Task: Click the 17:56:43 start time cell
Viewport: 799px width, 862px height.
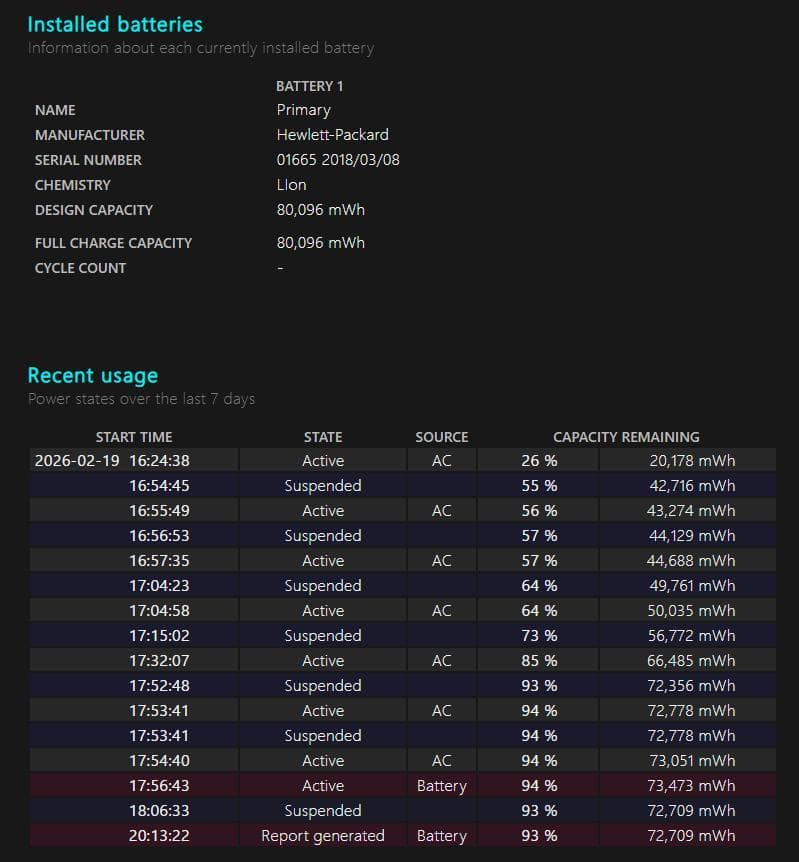Action: 159,786
